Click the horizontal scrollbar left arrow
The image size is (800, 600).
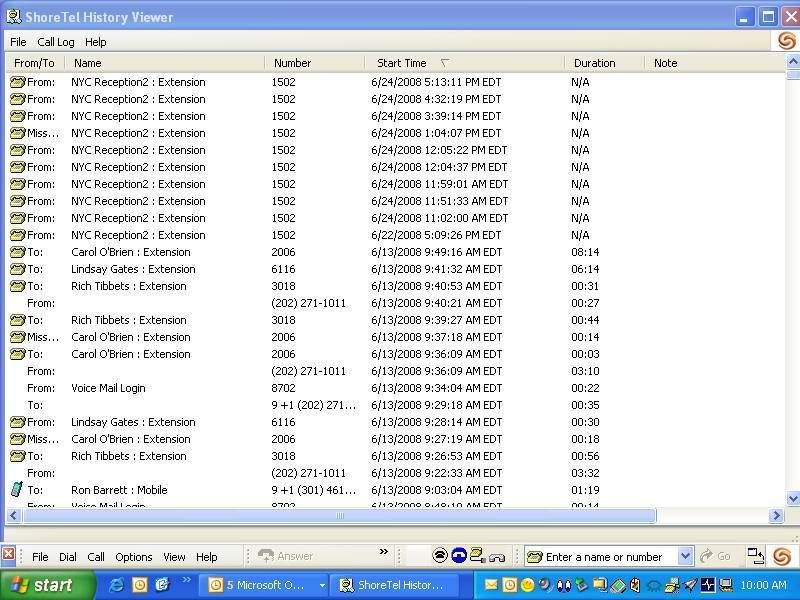click(x=14, y=515)
